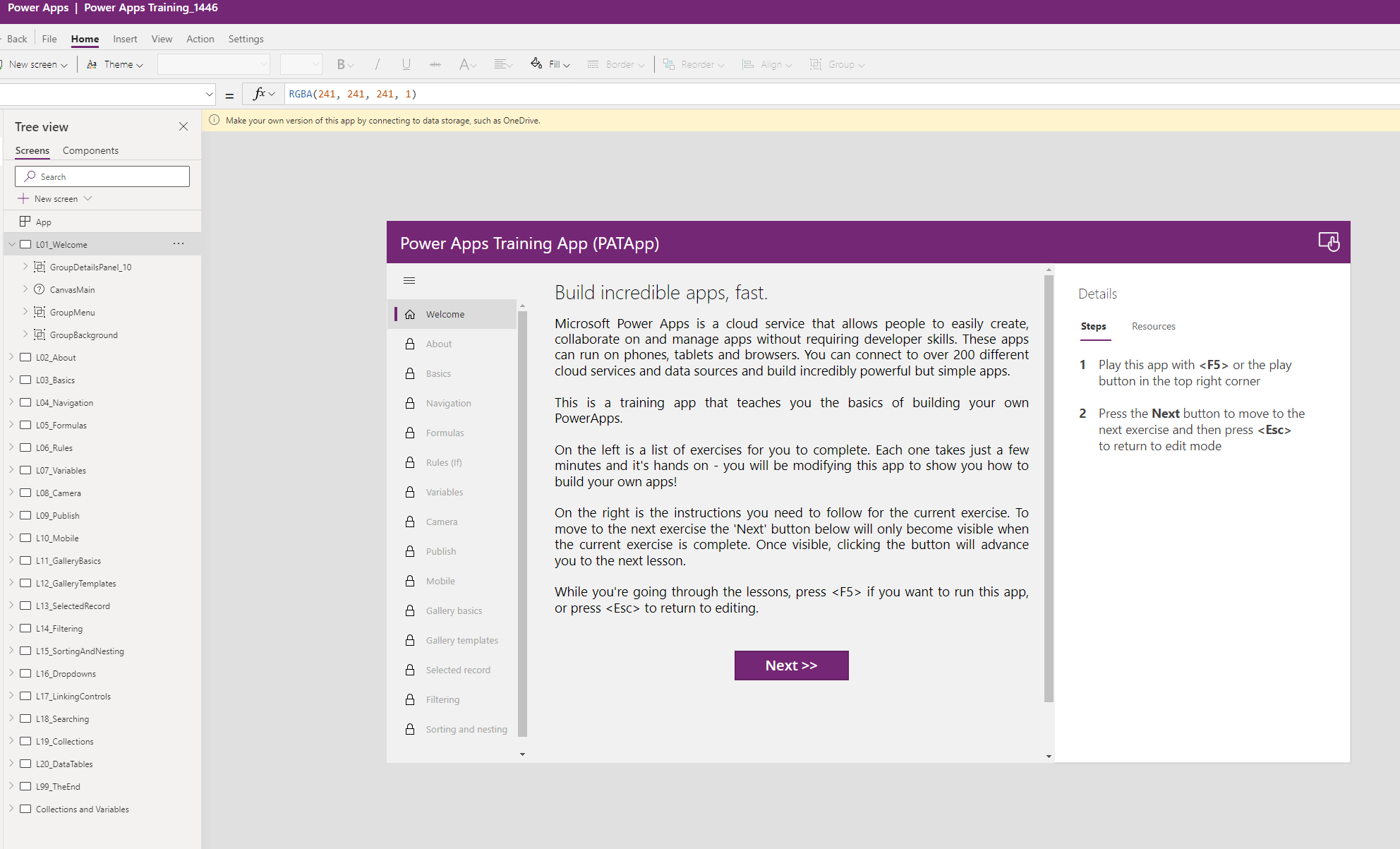
Task: Click the Next >> button
Action: 791,666
